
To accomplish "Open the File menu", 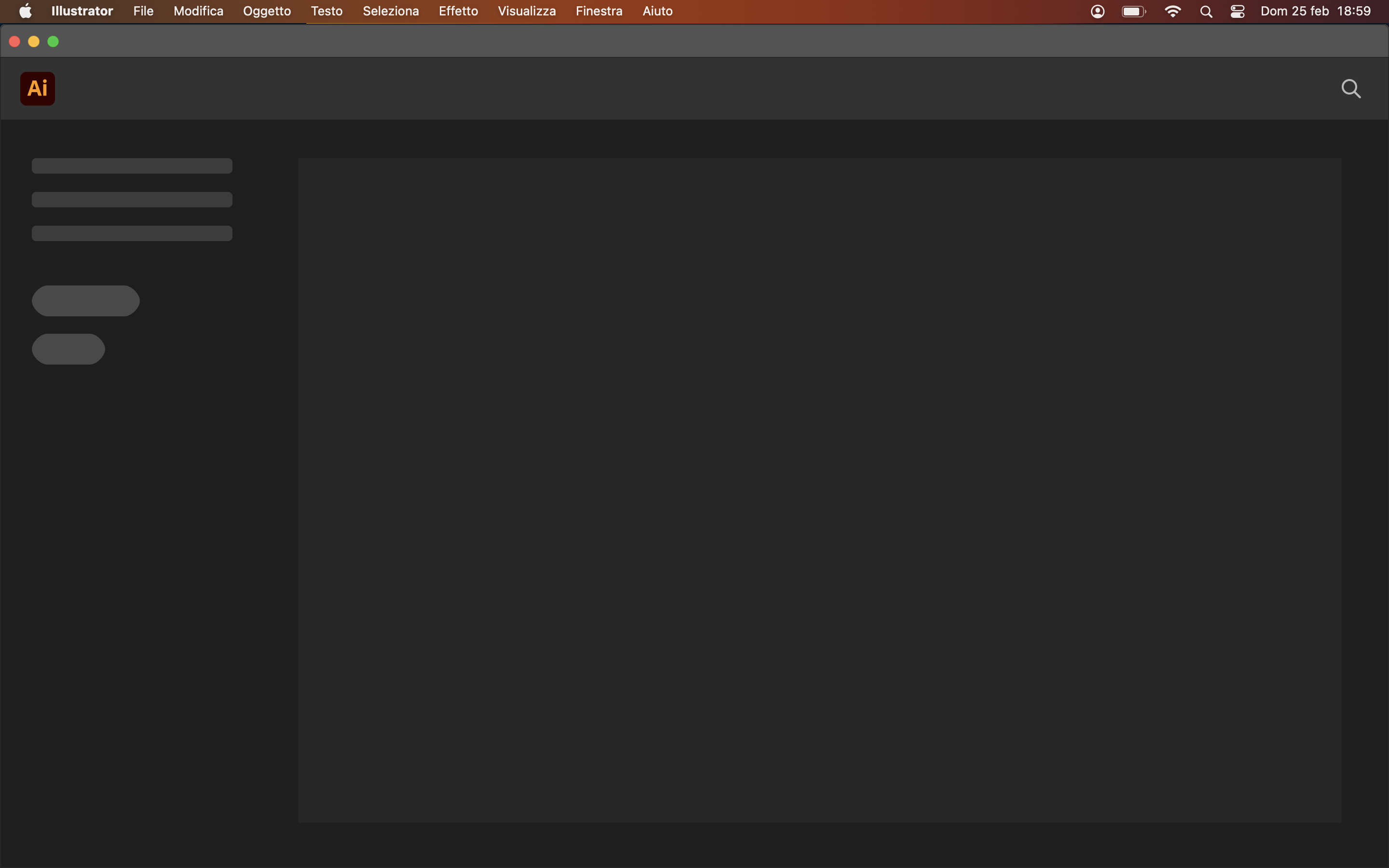I will (x=143, y=11).
